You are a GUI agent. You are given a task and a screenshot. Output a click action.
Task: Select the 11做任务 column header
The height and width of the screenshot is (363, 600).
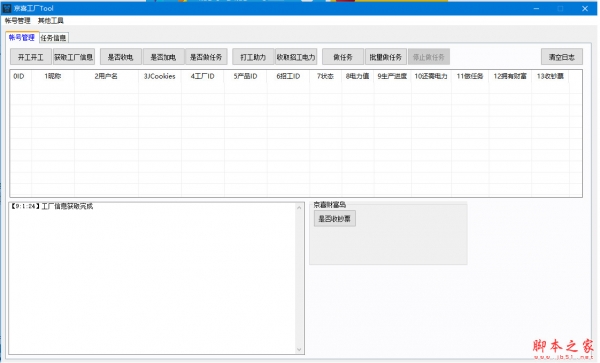(470, 76)
